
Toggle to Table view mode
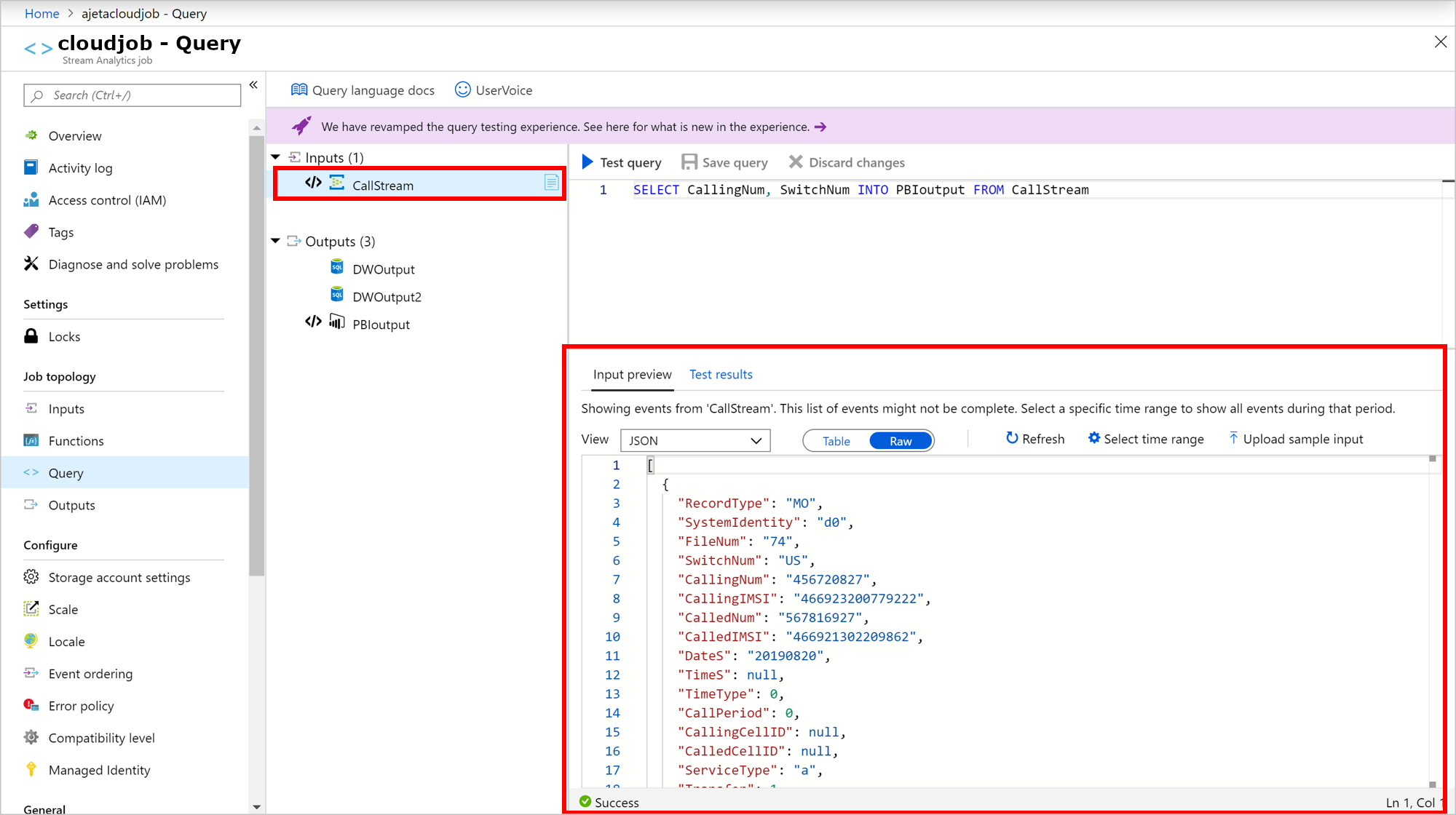pos(835,440)
